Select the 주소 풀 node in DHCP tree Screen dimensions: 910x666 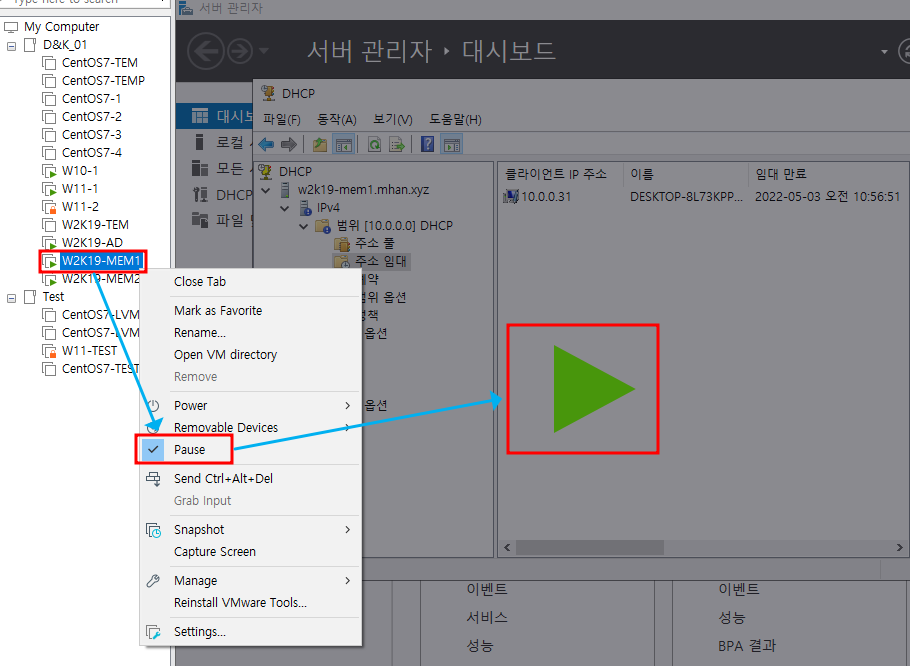pos(374,243)
